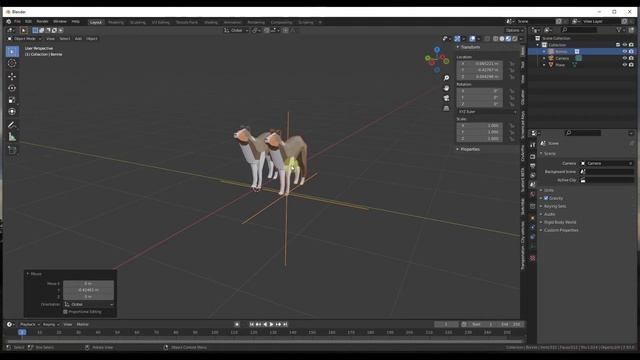Open the Output properties tab icon

[x=532, y=166]
